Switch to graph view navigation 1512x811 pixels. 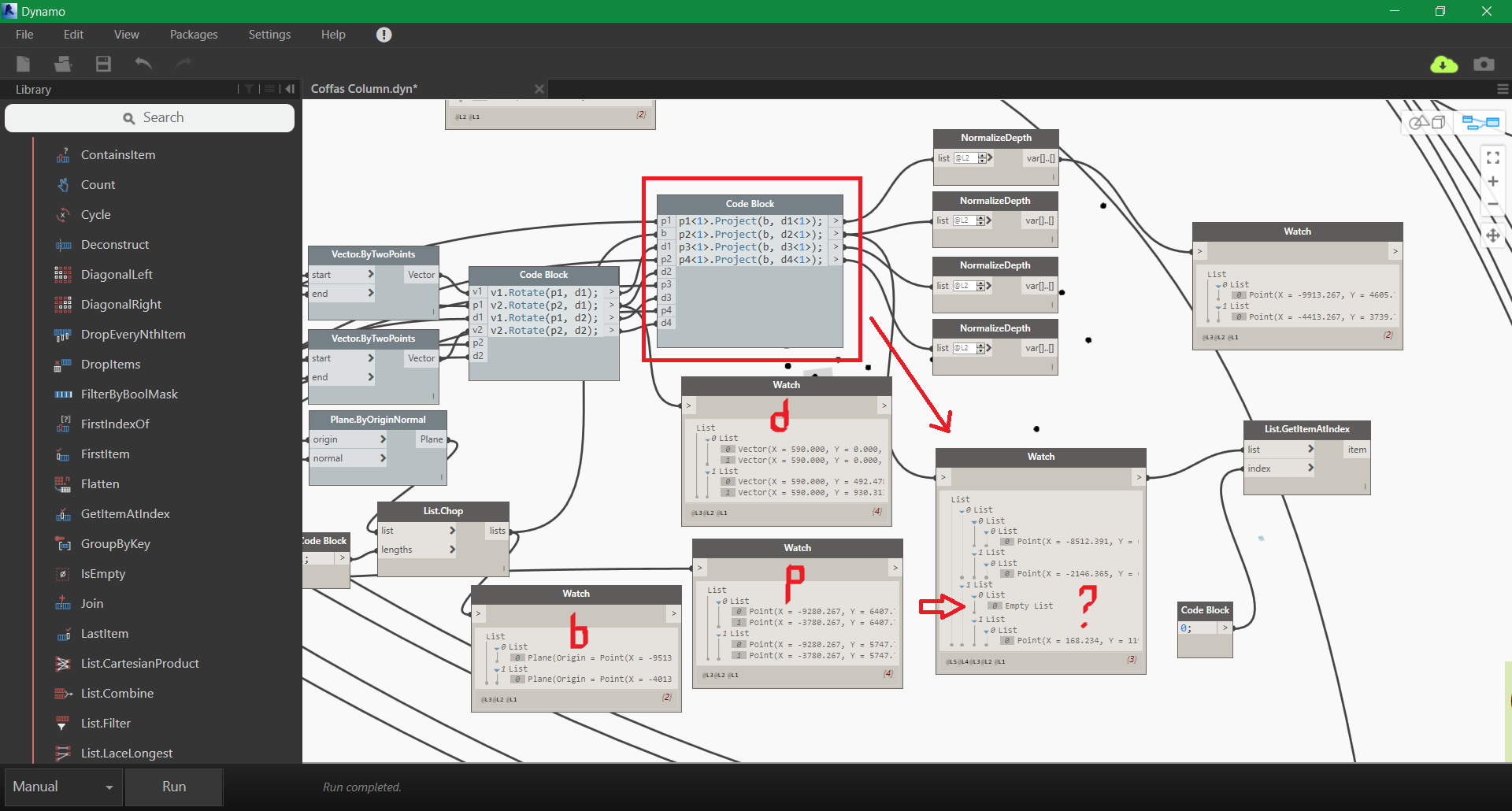tap(1480, 122)
